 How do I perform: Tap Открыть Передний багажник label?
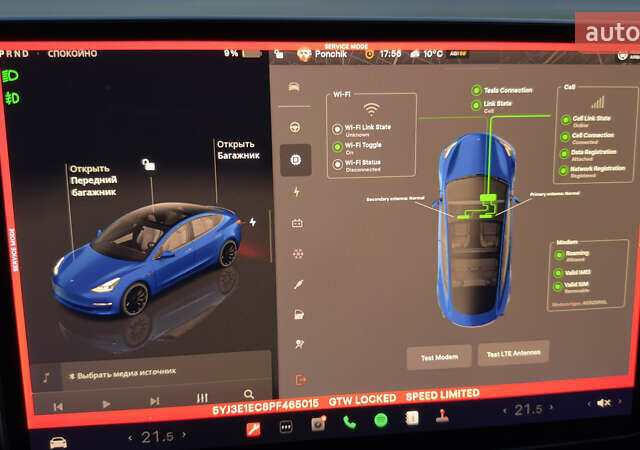[93, 180]
